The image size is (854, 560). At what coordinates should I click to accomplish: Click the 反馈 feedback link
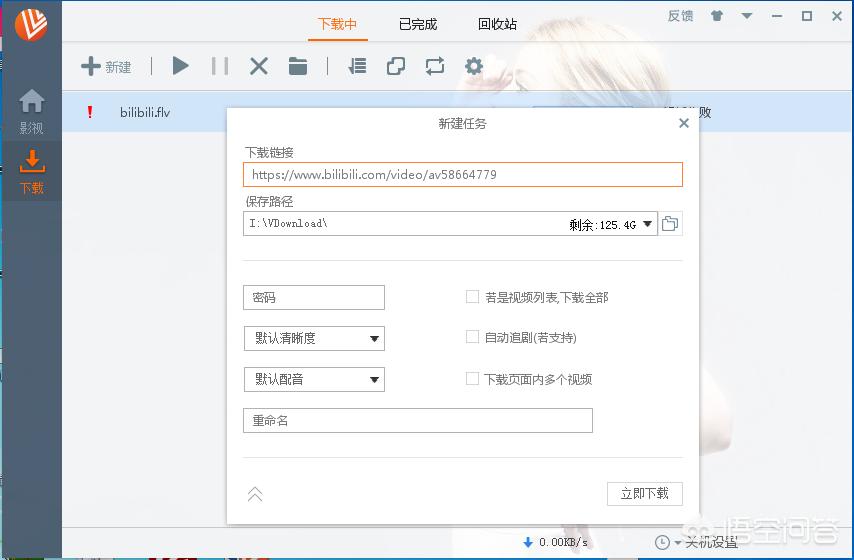(680, 16)
